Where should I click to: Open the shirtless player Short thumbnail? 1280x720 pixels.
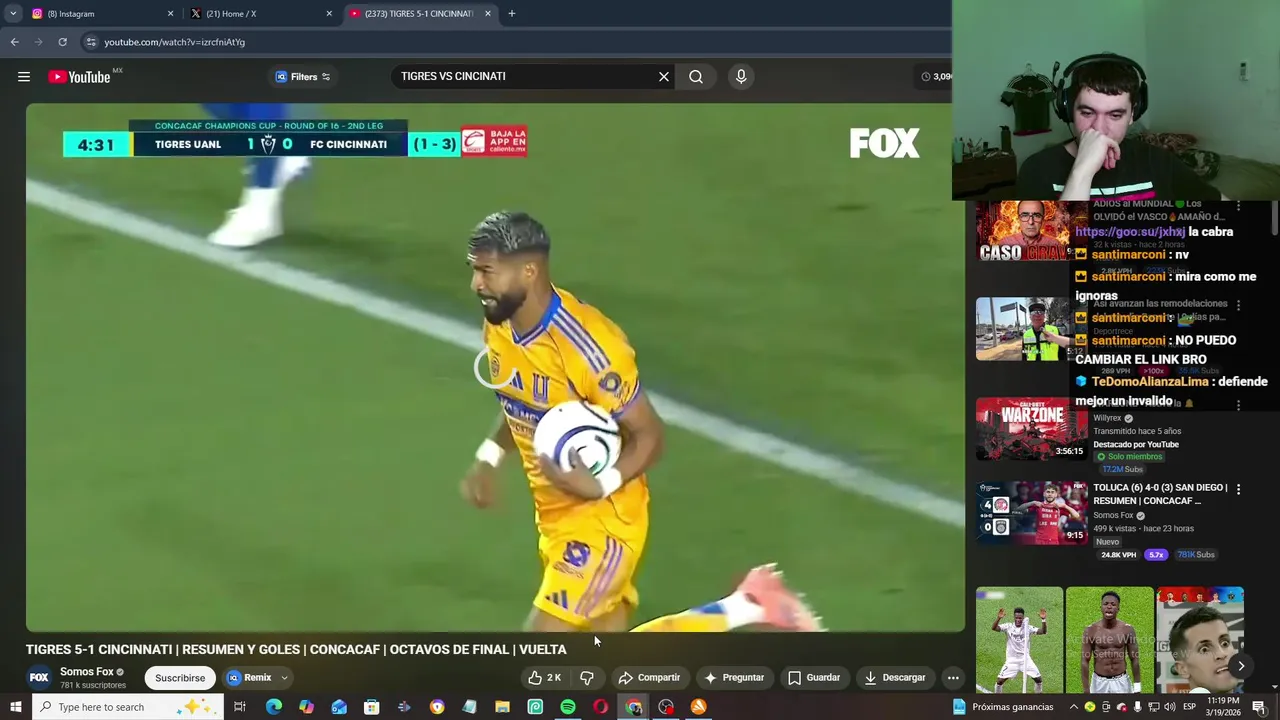[1109, 640]
